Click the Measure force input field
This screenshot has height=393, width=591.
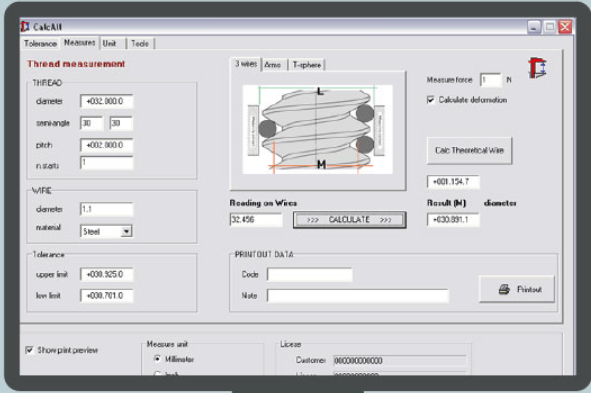coord(490,80)
